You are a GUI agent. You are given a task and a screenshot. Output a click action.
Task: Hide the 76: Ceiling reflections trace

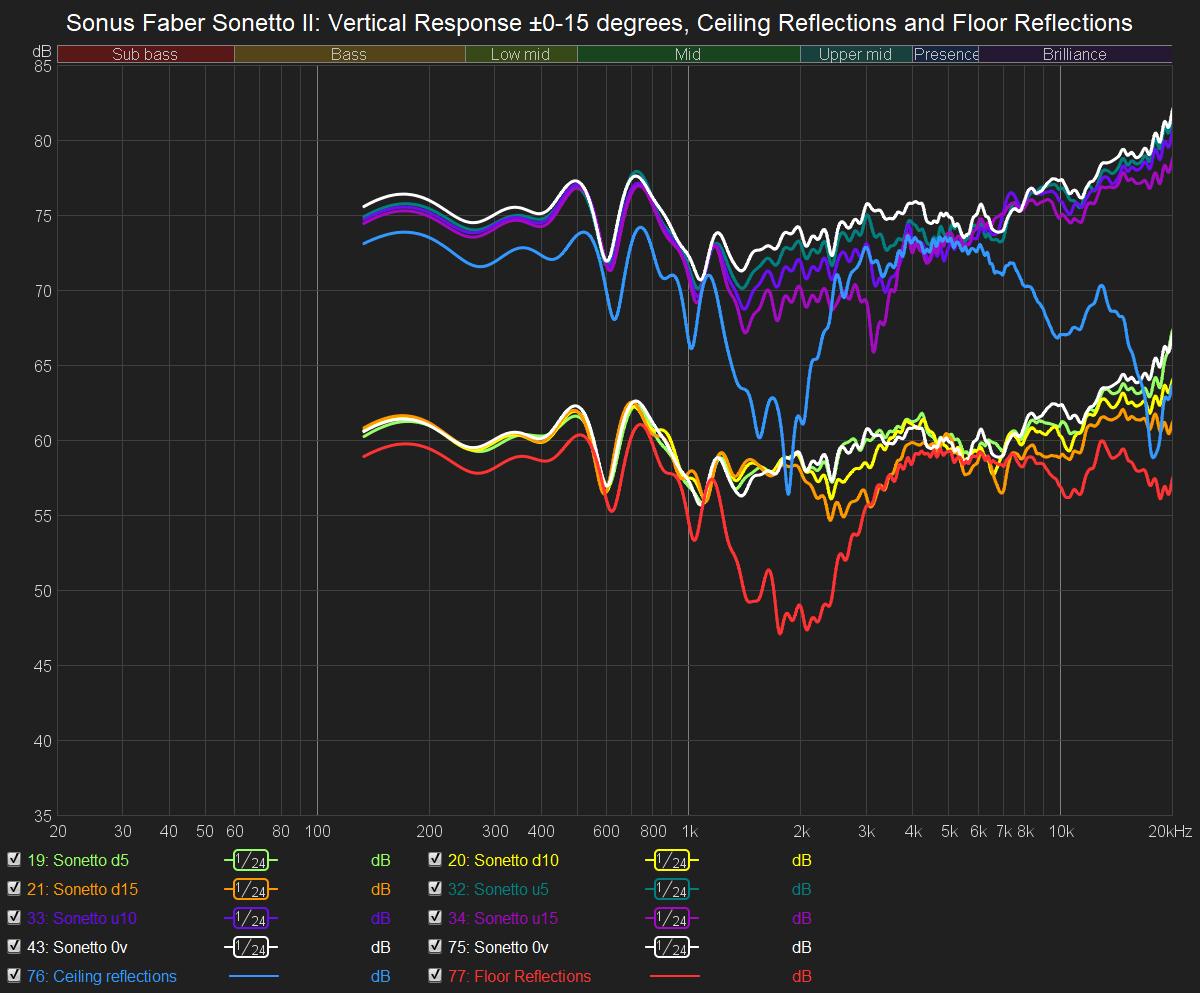[x=14, y=976]
